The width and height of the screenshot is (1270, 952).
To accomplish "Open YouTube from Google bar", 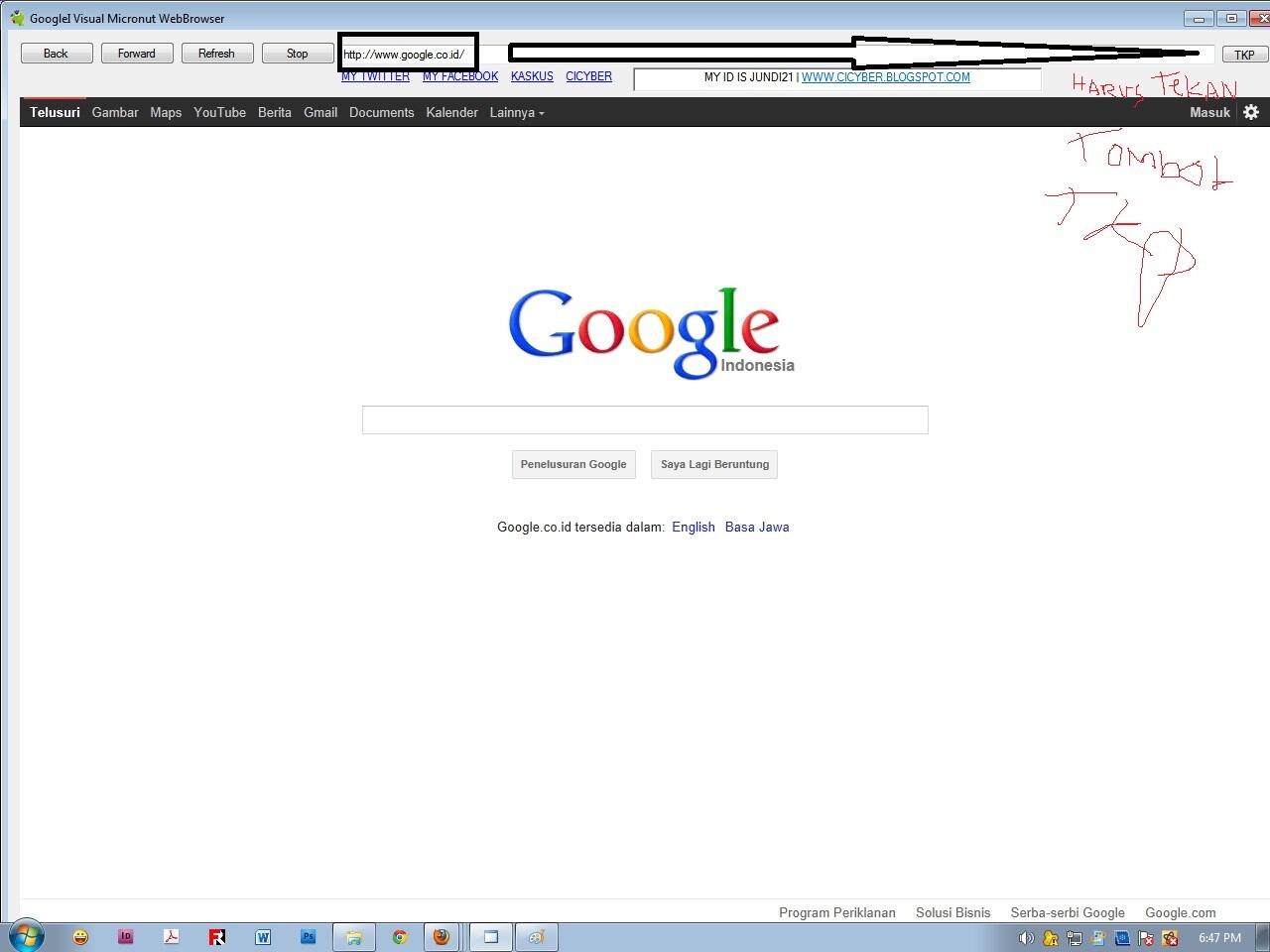I will 219,113.
